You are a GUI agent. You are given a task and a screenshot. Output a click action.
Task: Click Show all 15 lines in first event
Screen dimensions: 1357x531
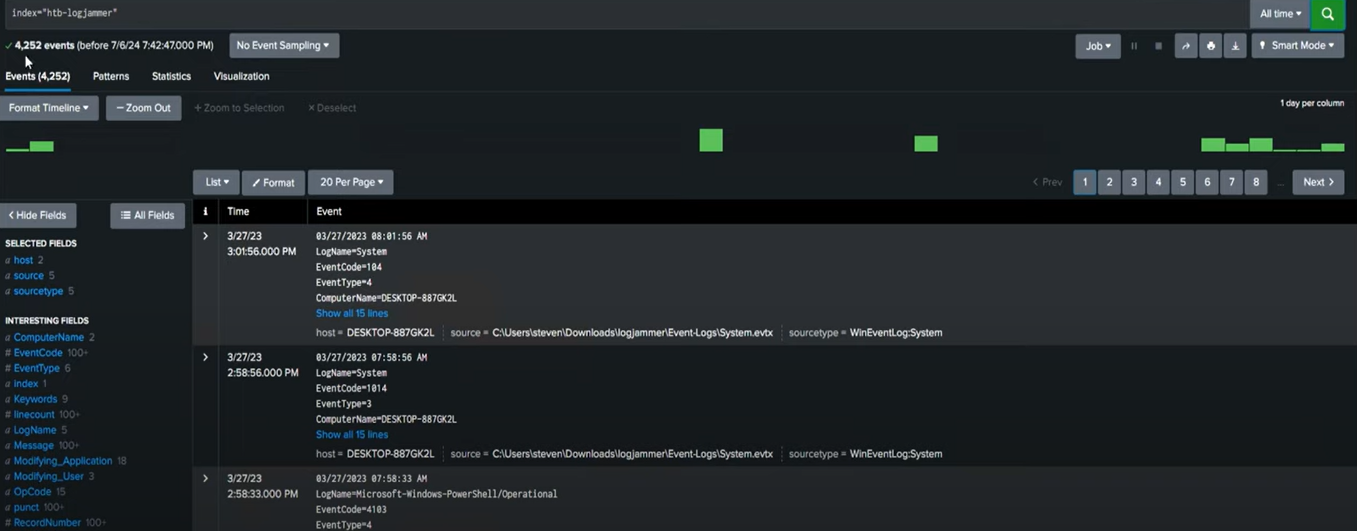[x=352, y=313]
